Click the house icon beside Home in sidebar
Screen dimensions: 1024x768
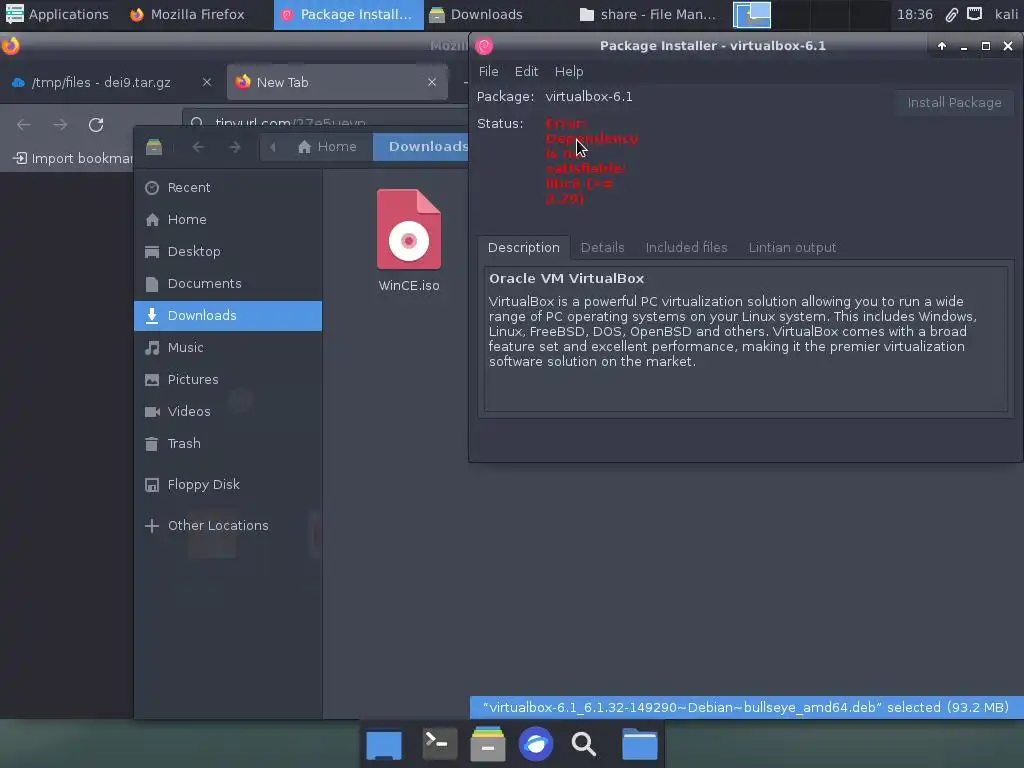pyautogui.click(x=152, y=219)
